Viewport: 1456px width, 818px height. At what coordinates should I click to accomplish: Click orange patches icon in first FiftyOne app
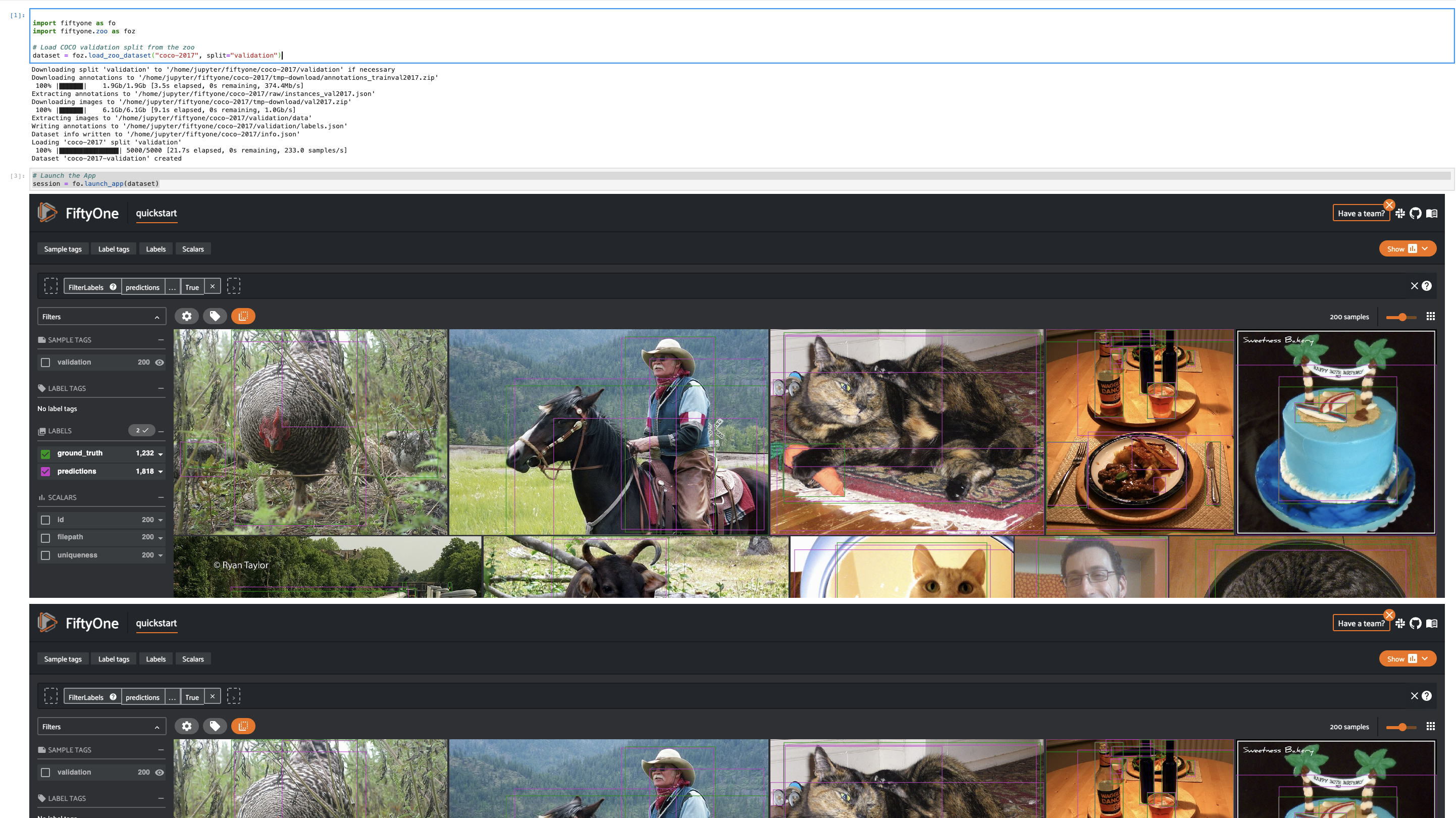tap(243, 316)
